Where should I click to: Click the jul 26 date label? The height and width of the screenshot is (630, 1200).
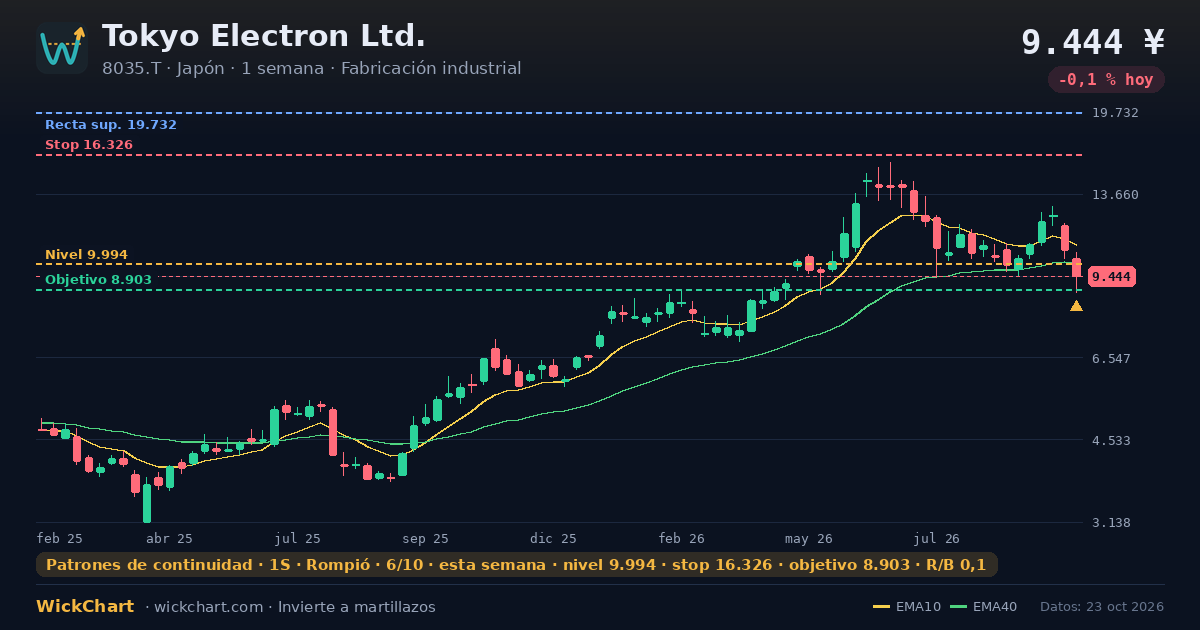click(937, 538)
